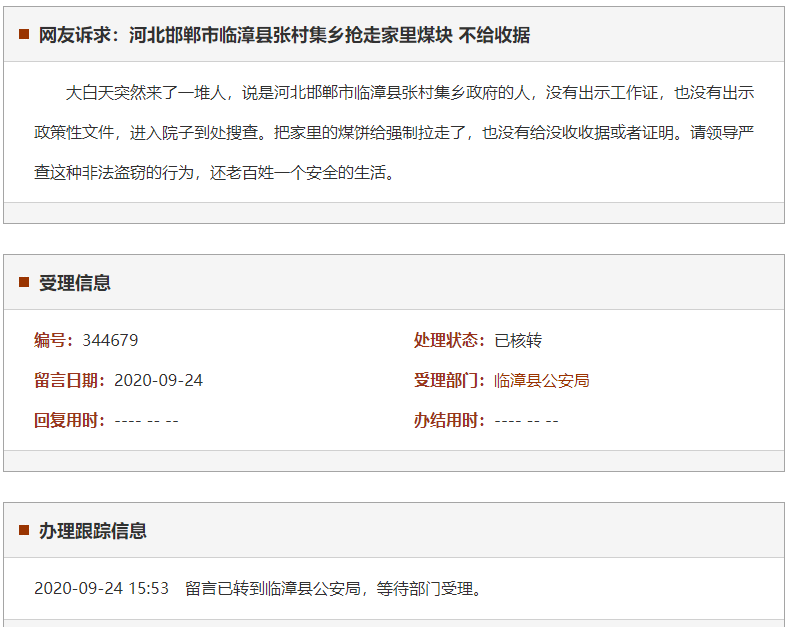Select the message date 2020-09-24 in 受理信息
This screenshot has width=789, height=627.
(158, 380)
